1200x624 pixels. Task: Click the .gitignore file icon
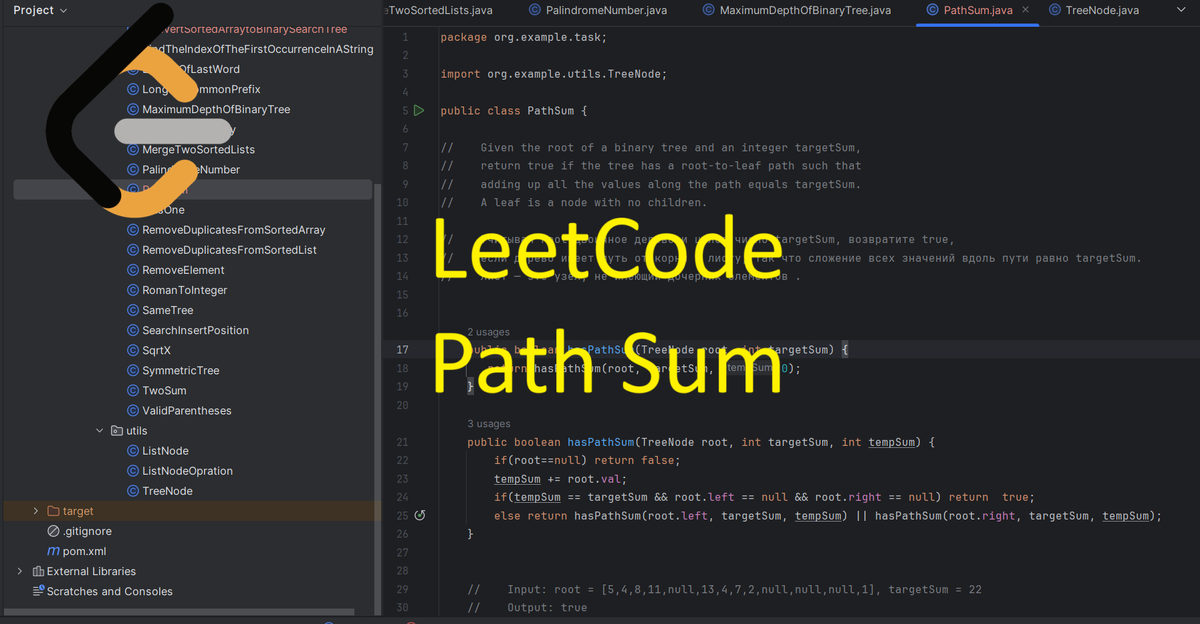pos(54,531)
